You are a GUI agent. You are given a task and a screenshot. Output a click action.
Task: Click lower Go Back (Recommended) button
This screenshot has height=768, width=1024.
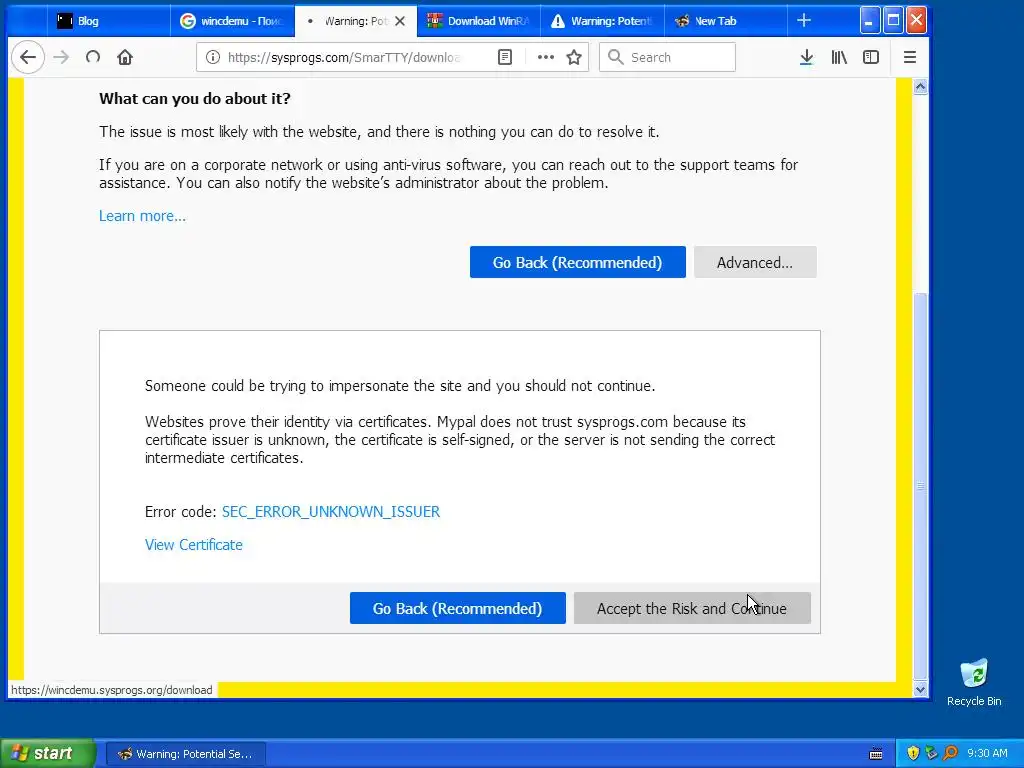click(x=458, y=609)
